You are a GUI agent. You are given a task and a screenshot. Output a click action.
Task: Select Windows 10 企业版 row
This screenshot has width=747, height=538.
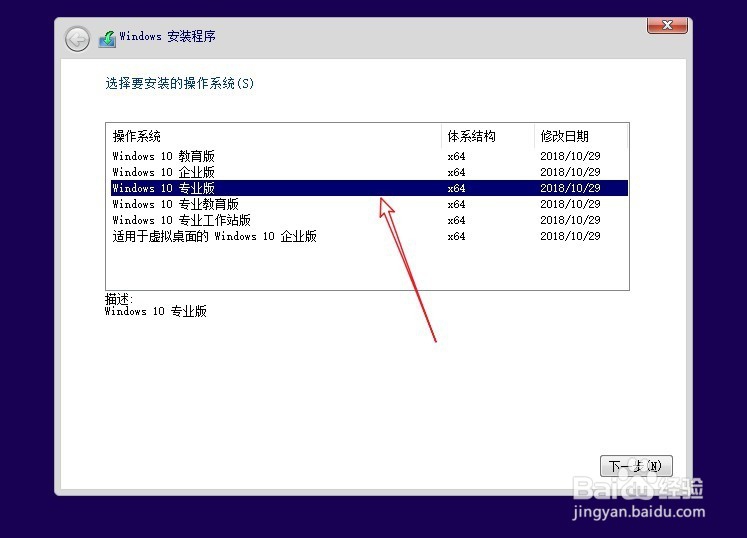click(x=369, y=172)
